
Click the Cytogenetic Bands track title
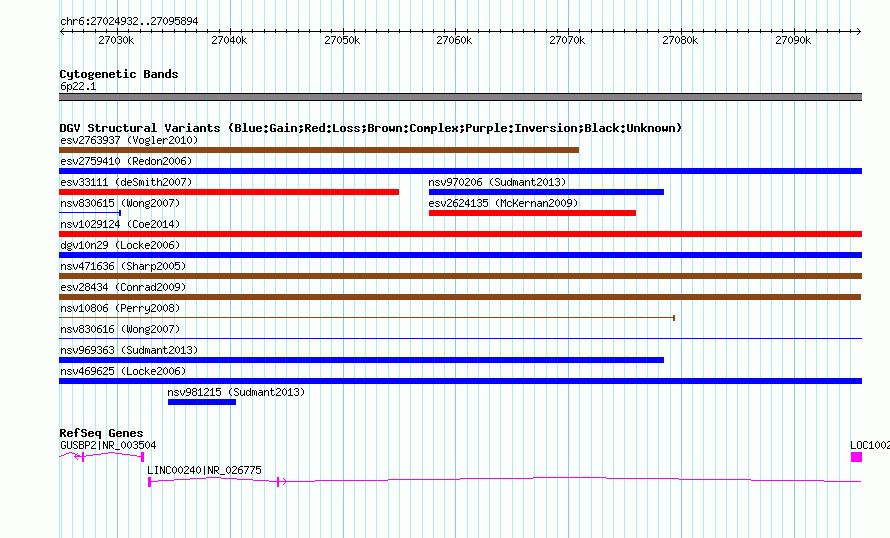[x=119, y=74]
